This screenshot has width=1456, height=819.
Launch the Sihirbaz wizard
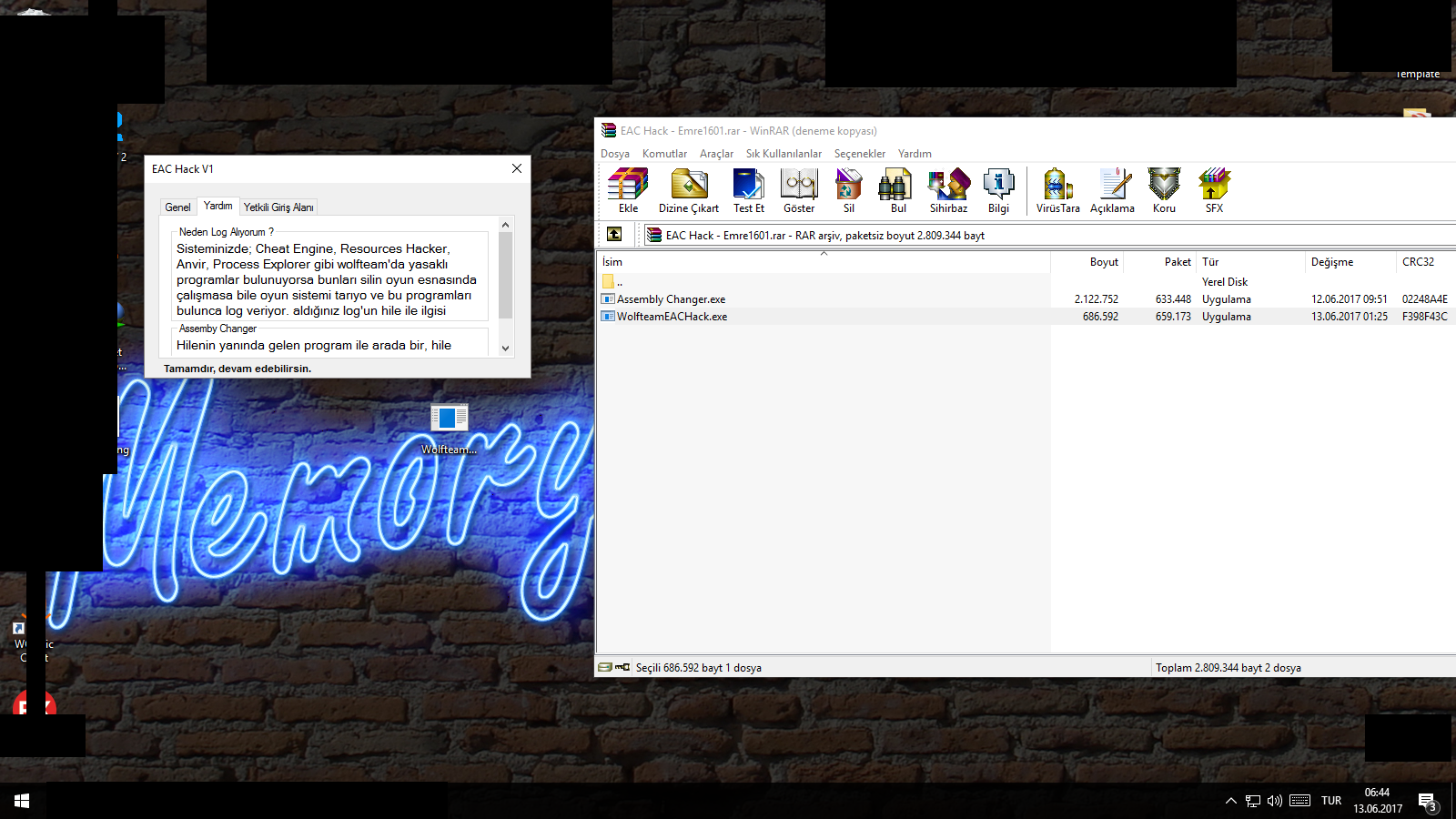[x=948, y=191]
